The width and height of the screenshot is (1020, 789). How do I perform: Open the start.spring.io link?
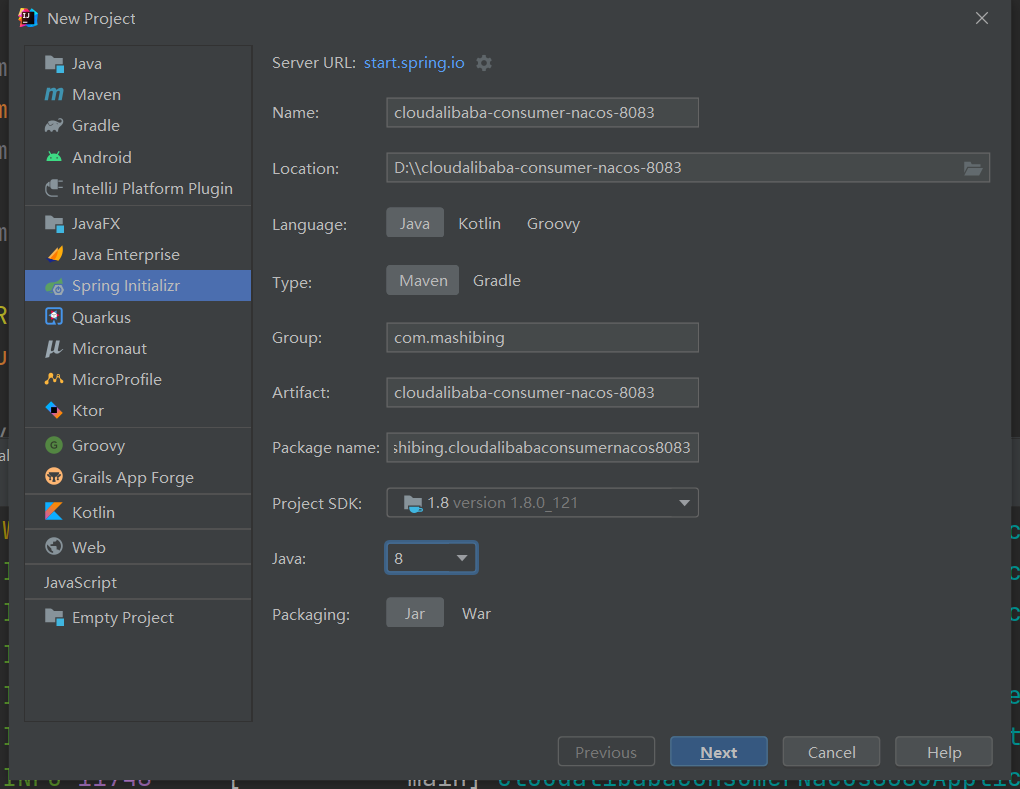pyautogui.click(x=414, y=62)
